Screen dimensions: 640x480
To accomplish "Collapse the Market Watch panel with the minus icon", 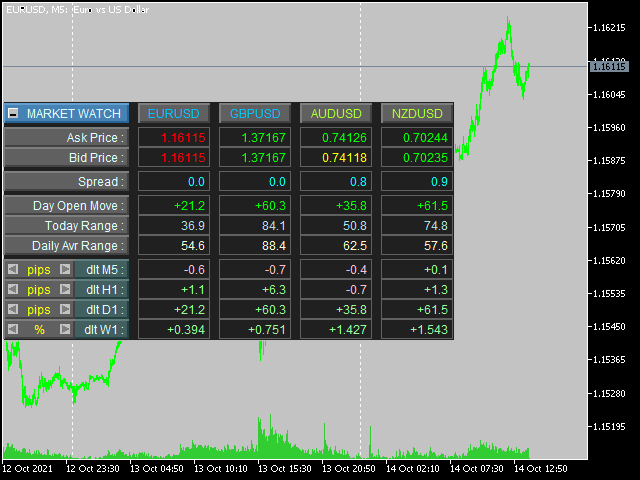I will [13, 114].
